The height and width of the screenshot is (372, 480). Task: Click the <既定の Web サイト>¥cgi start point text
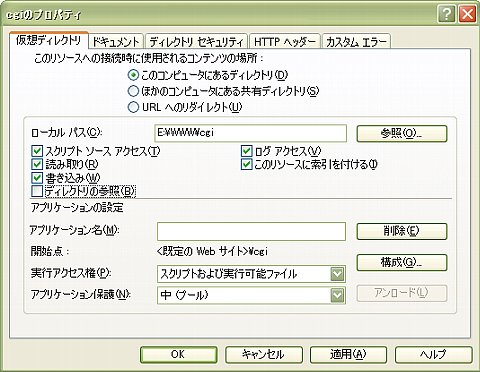212,251
